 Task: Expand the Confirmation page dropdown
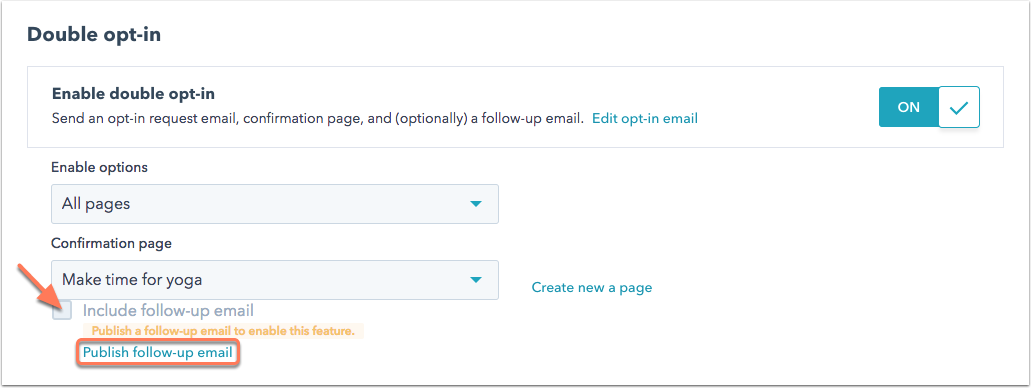click(275, 280)
